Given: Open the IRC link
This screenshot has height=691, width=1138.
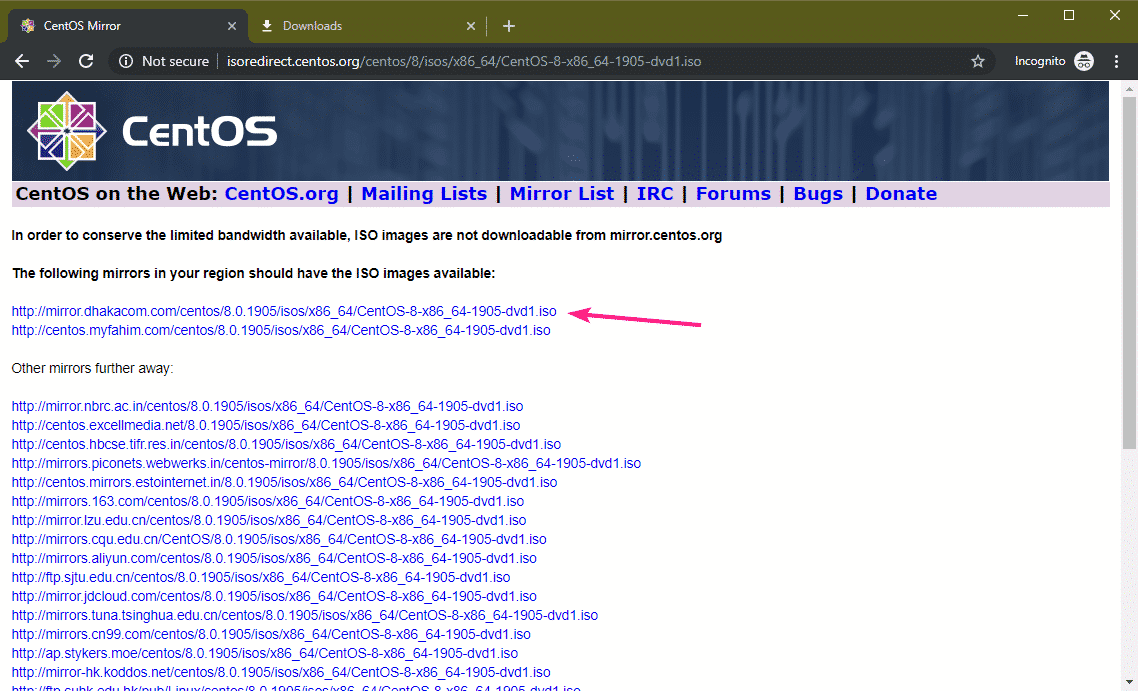Looking at the screenshot, I should pyautogui.click(x=655, y=194).
